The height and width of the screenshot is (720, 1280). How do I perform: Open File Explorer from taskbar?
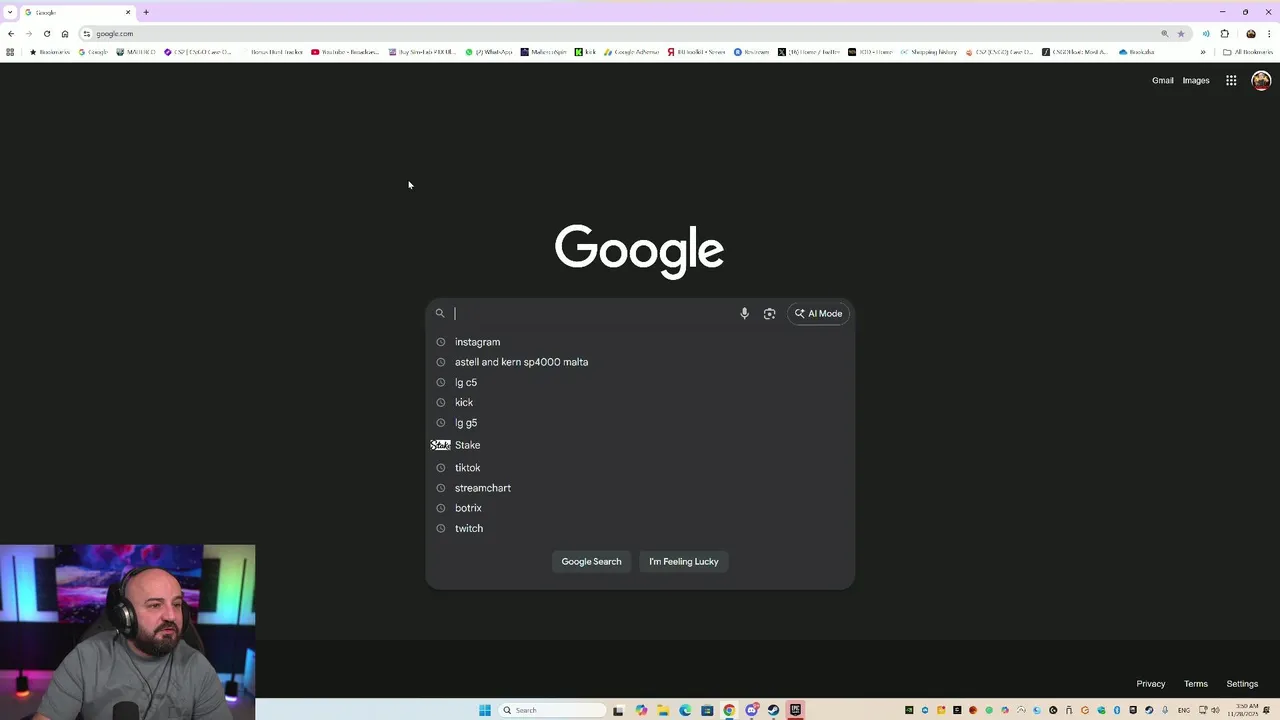(x=663, y=710)
